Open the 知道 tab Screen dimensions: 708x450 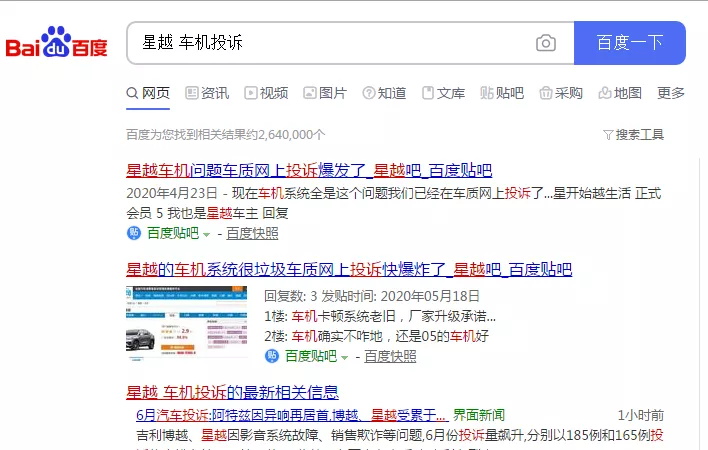[384, 93]
